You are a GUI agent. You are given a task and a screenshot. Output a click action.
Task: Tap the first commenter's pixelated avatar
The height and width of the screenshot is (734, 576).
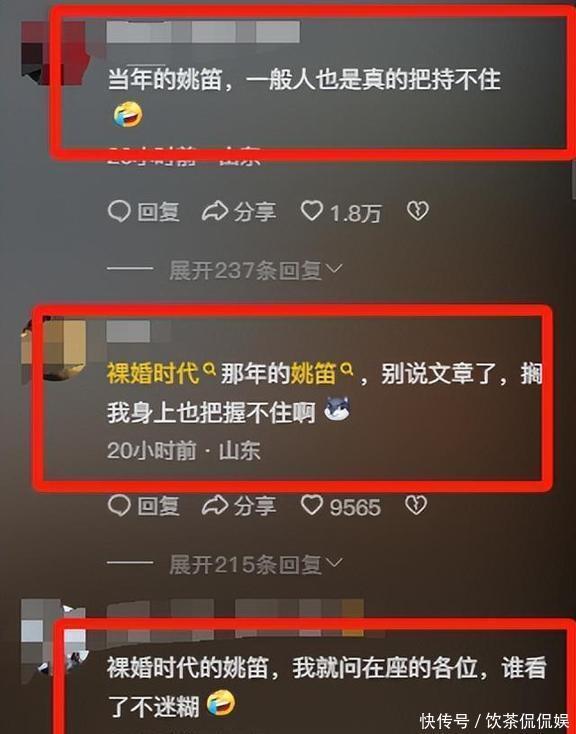tap(56, 51)
